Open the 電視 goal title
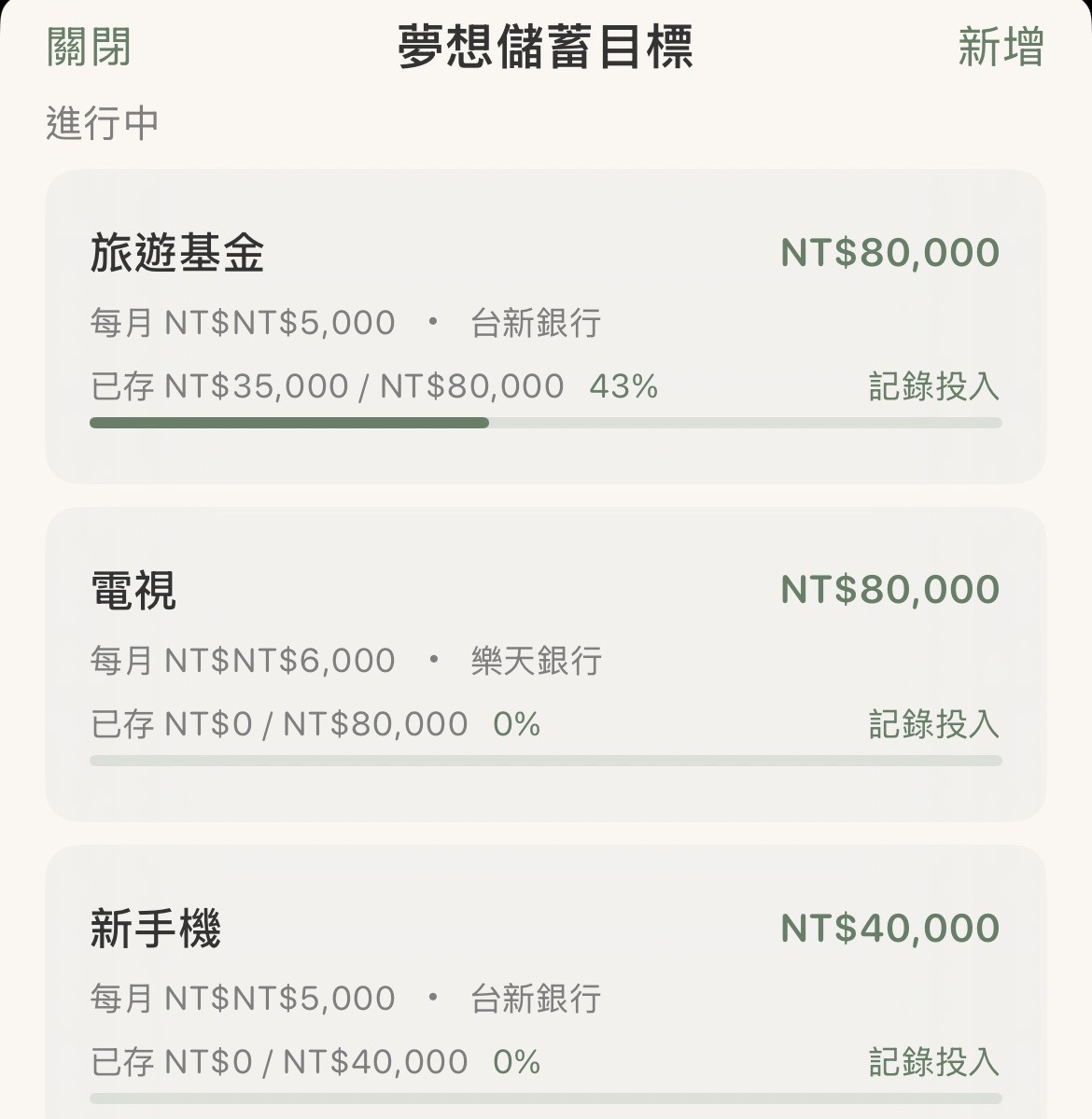This screenshot has height=1119, width=1092. click(x=133, y=591)
